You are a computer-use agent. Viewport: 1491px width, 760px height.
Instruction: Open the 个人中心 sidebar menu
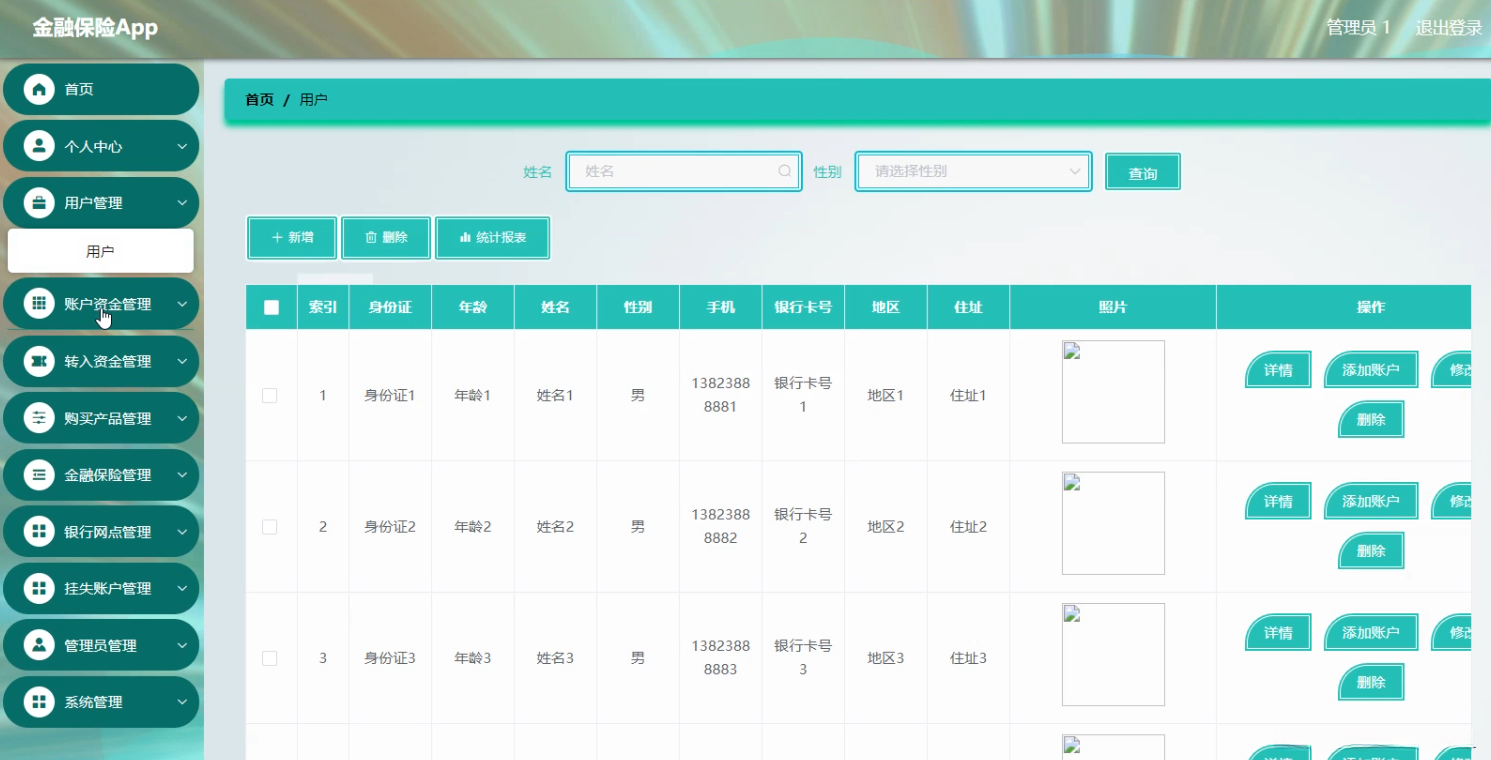tap(101, 146)
